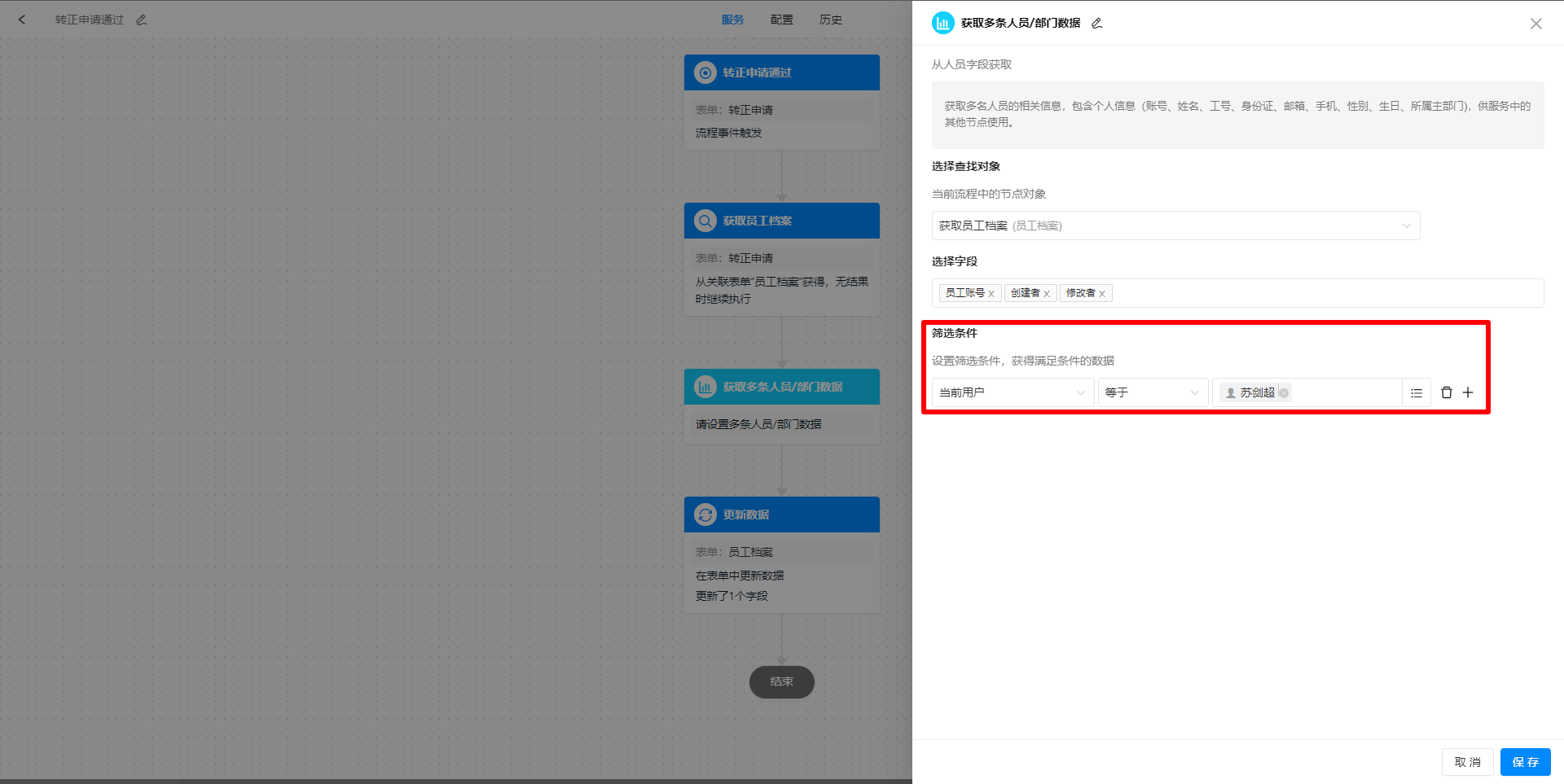Click the sync icon on 更新数据 node
This screenshot has height=784, width=1564.
[x=705, y=514]
